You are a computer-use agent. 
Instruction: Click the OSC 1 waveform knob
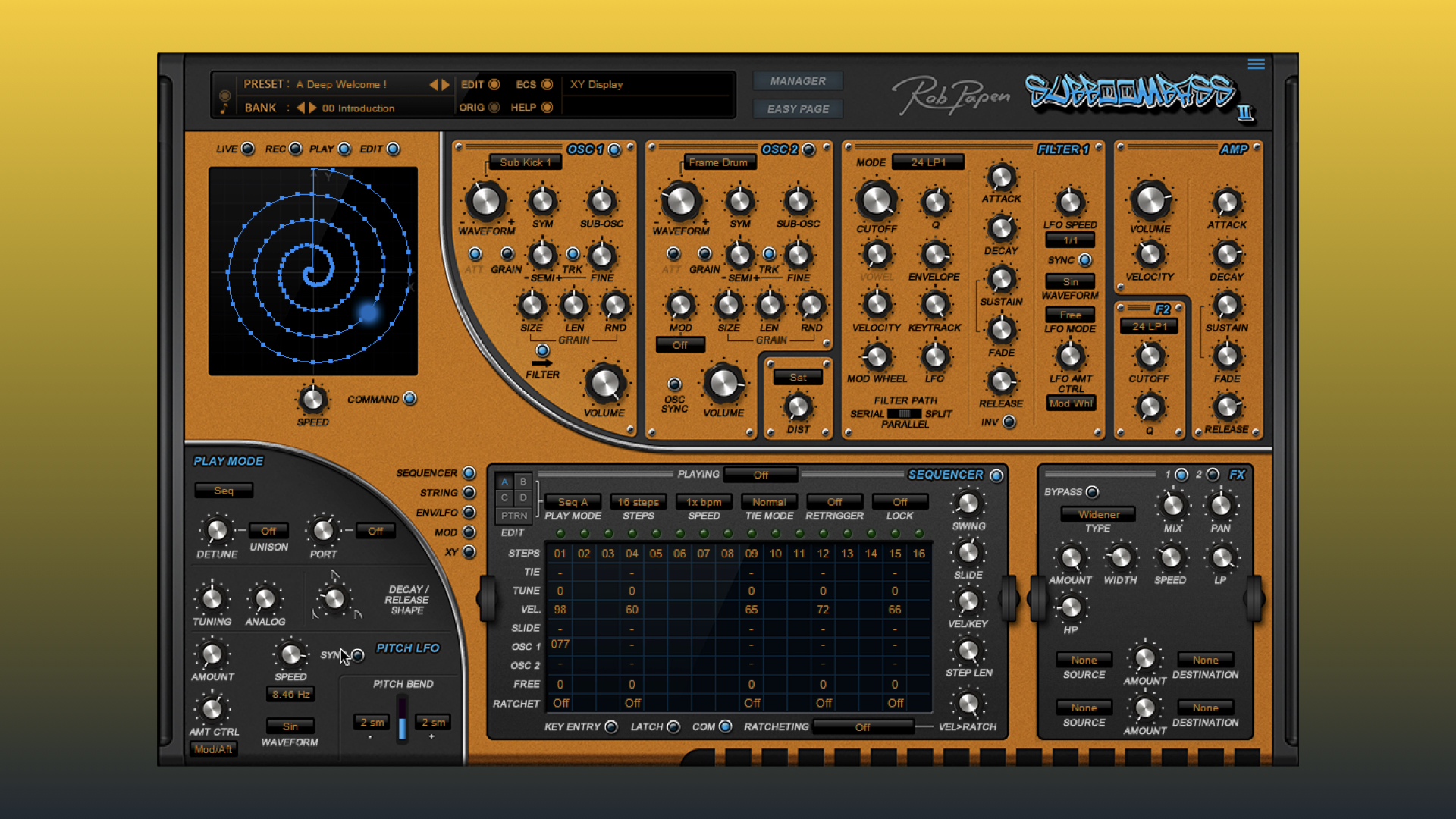click(x=485, y=201)
